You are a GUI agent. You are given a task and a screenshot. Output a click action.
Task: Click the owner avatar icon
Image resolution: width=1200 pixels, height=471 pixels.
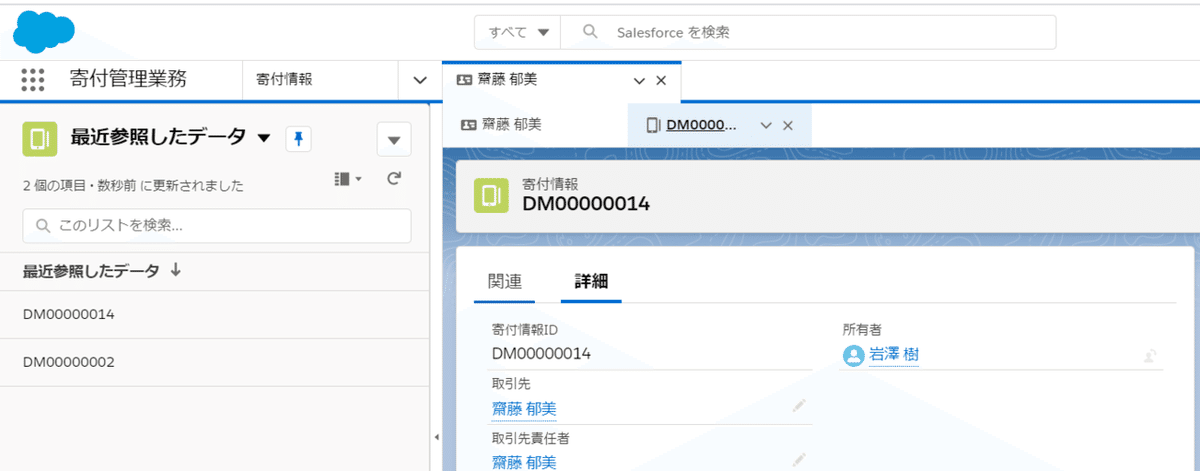pyautogui.click(x=854, y=355)
